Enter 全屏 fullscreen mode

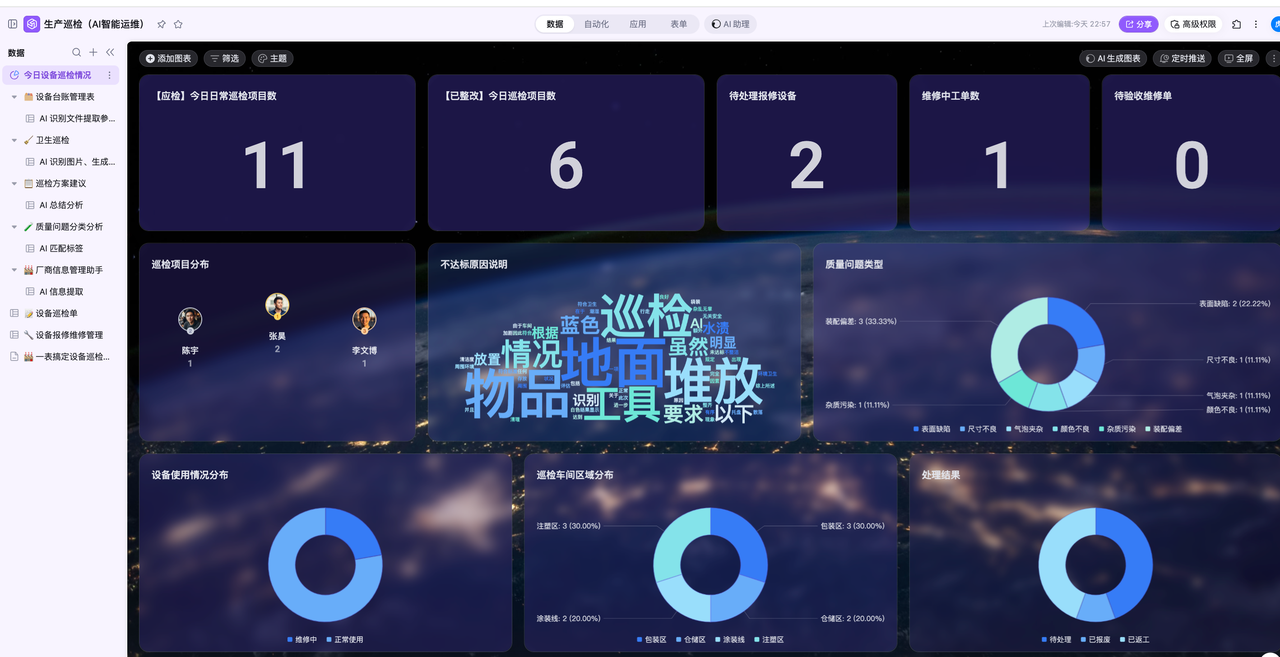tap(1238, 58)
